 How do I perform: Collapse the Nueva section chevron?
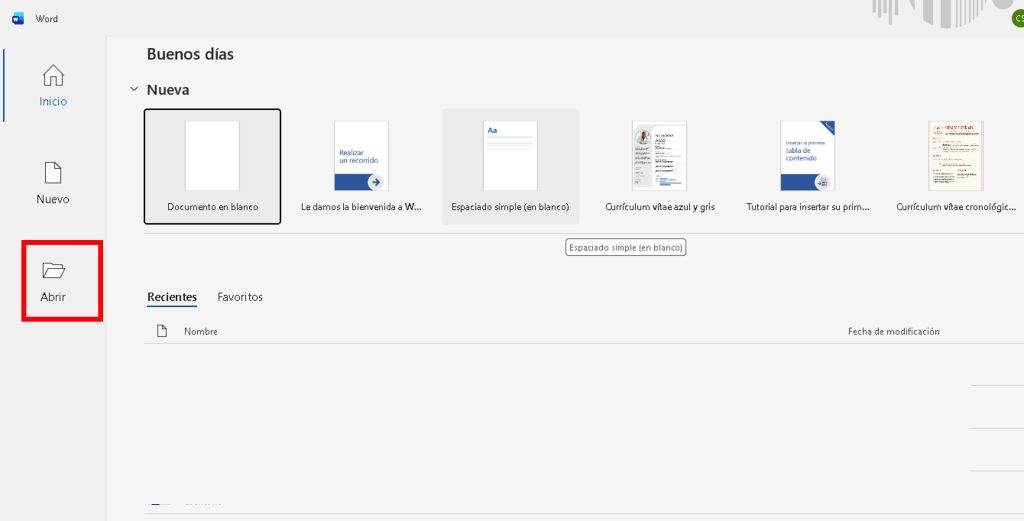coord(134,89)
